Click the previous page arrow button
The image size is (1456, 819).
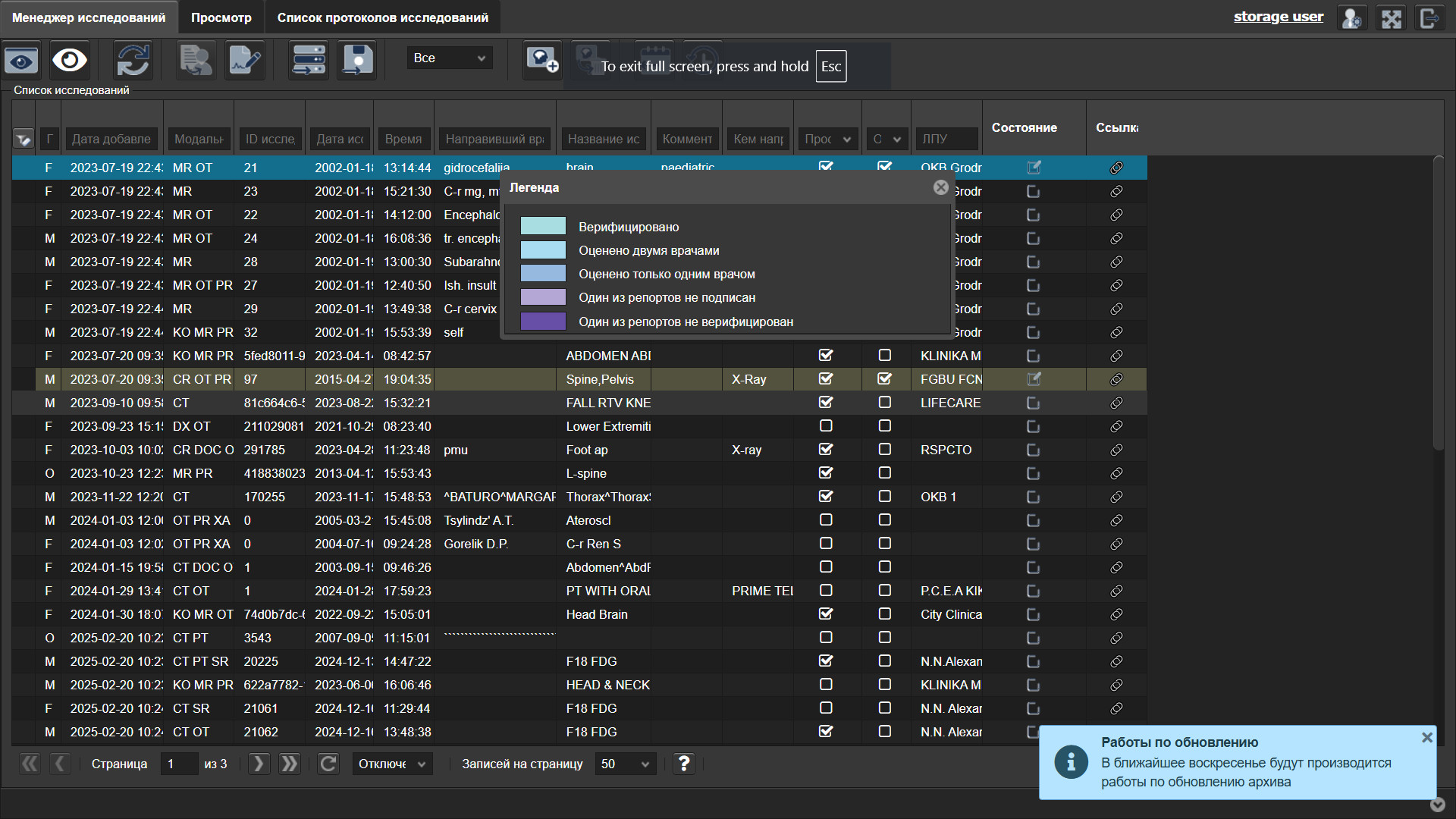[x=61, y=764]
